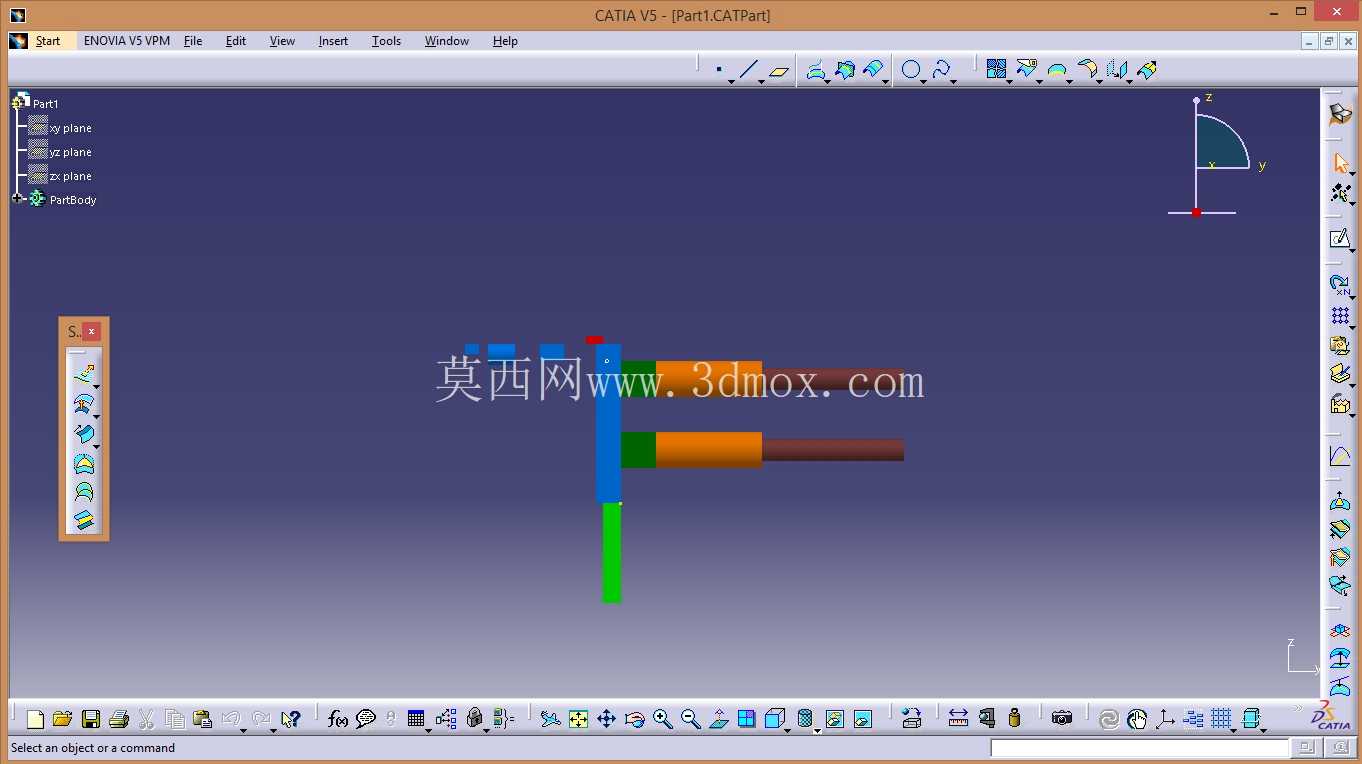The image size is (1362, 764).
Task: Expand the PartBody node in tree
Action: pos(17,199)
